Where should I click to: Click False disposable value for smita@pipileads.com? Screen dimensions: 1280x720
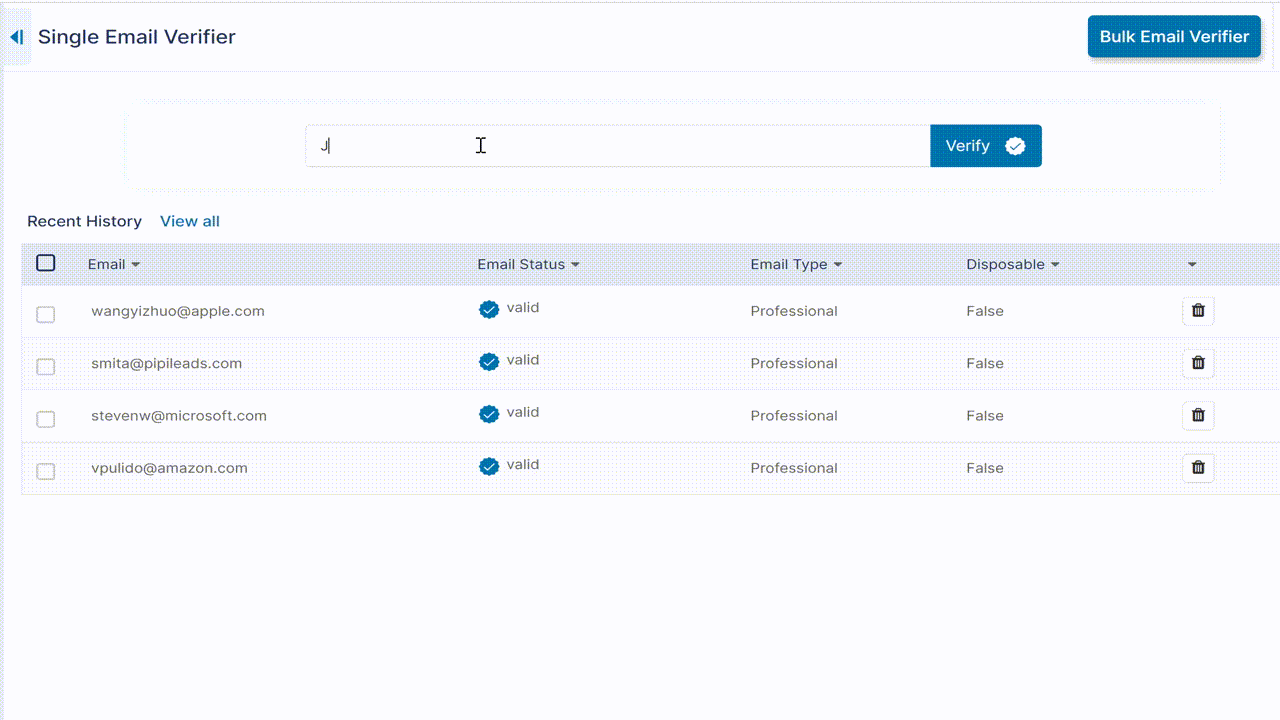click(x=985, y=363)
